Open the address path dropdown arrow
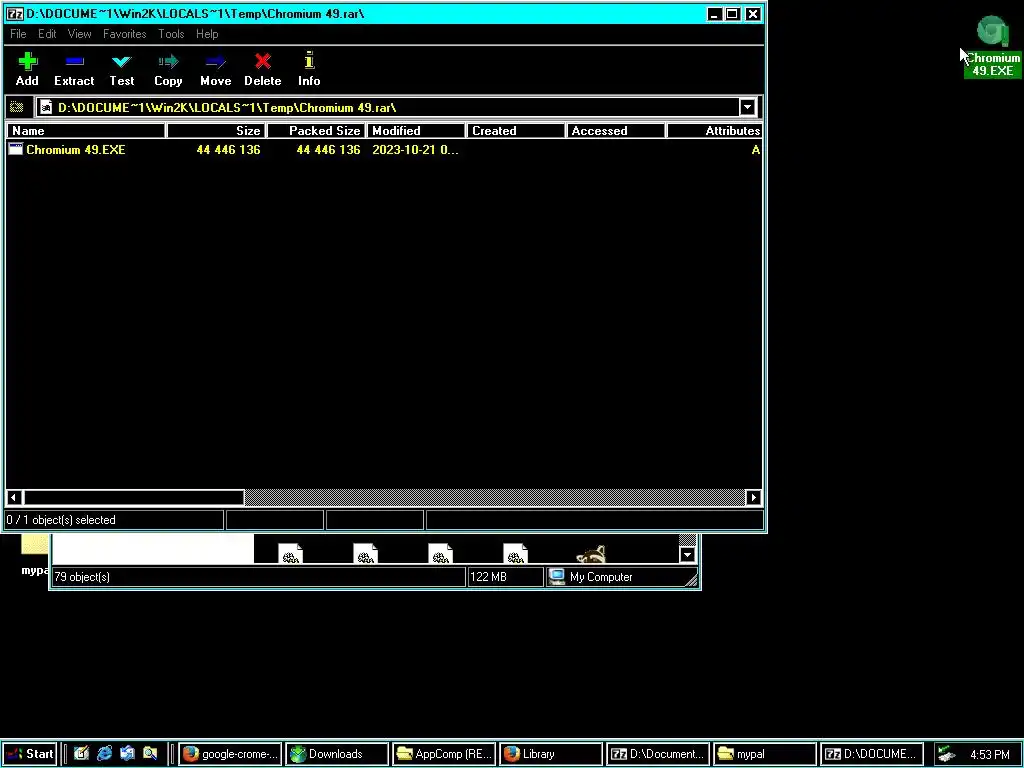The image size is (1024, 768). pos(748,107)
